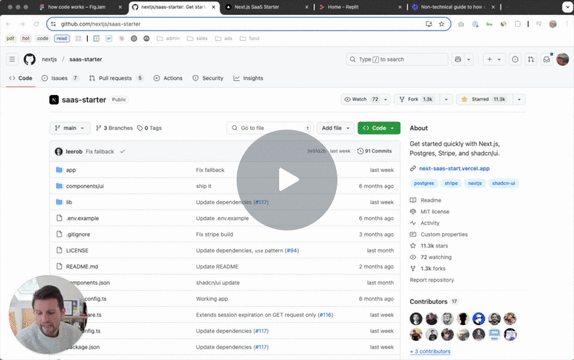This screenshot has width=574, height=360.
Task: Open the Watch notifications dropdown arrow
Action: pos(385,99)
